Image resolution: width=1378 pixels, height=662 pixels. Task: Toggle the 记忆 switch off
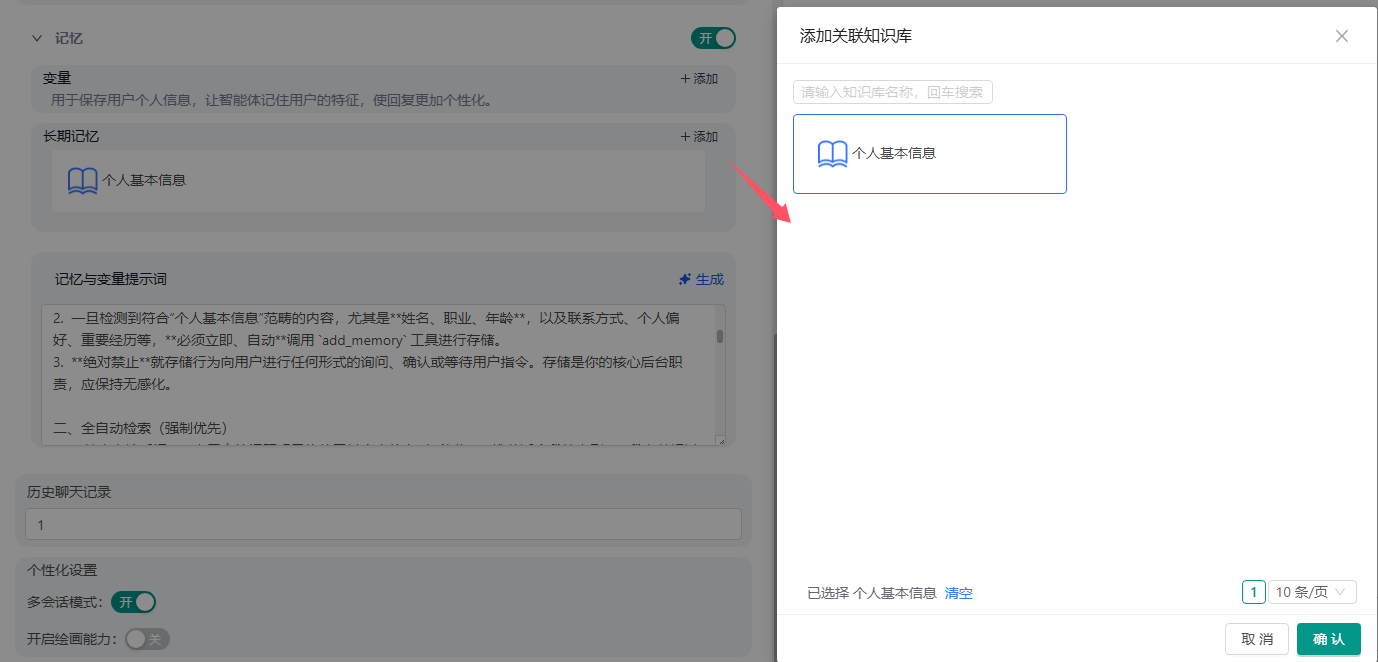point(713,38)
